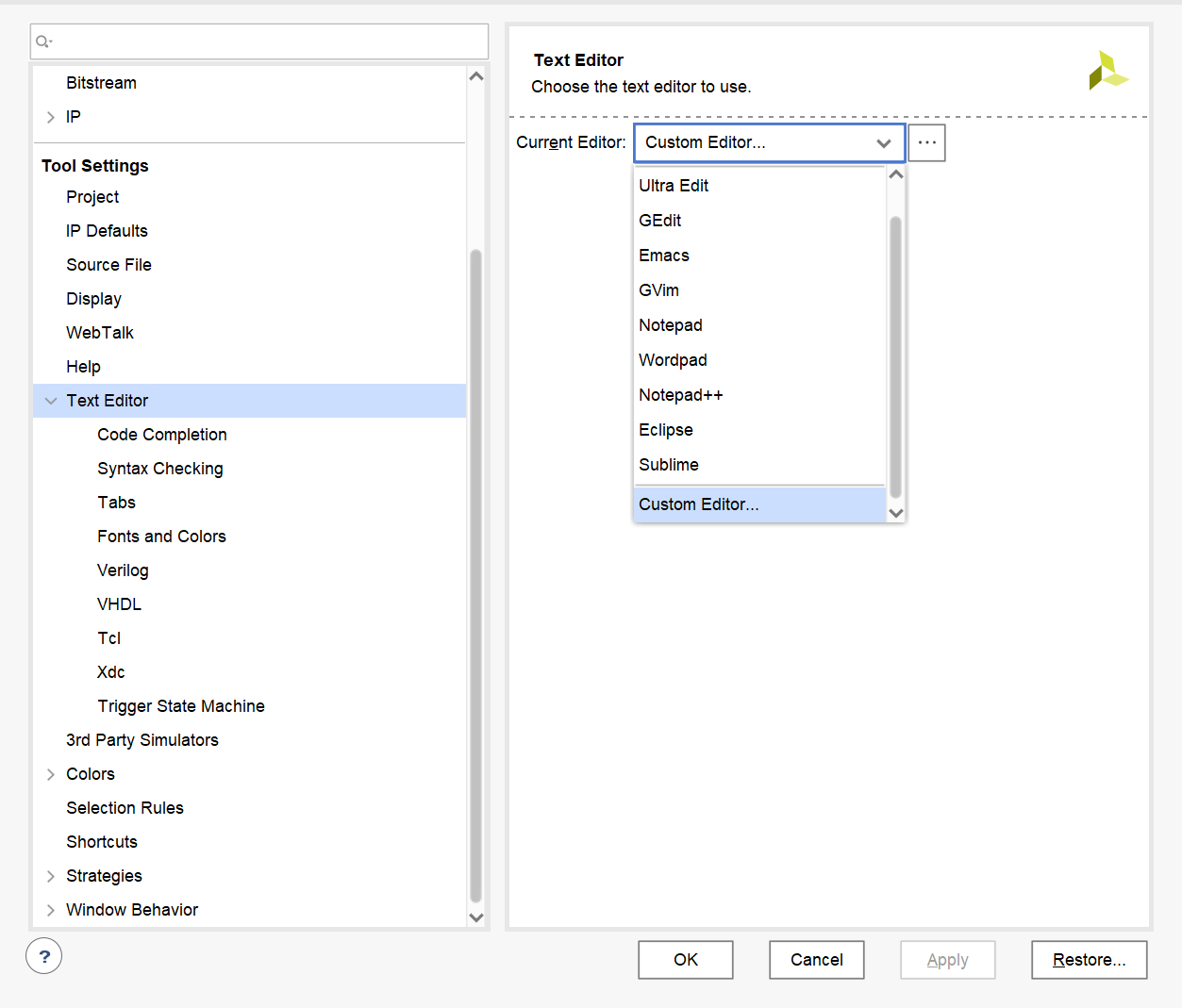Choose GVim from the editor list
The image size is (1182, 1008).
[760, 290]
